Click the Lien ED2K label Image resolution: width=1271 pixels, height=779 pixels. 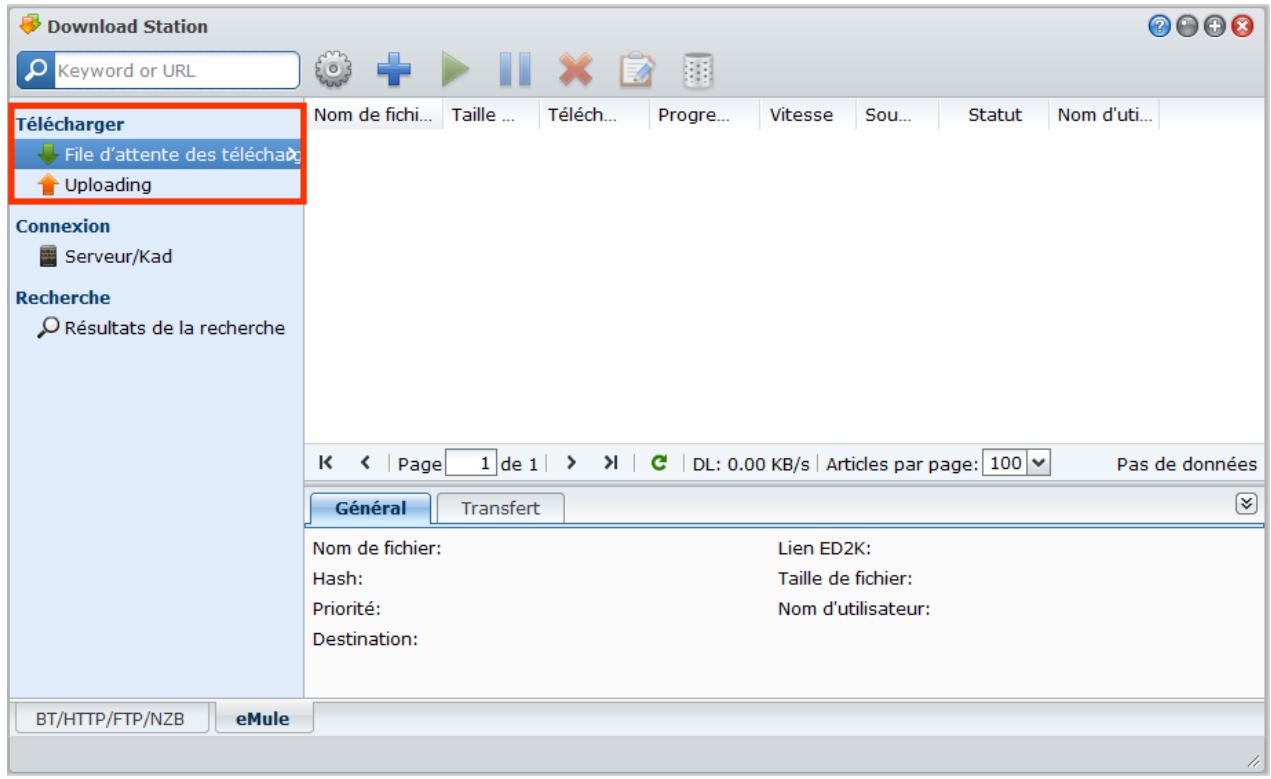click(x=826, y=548)
